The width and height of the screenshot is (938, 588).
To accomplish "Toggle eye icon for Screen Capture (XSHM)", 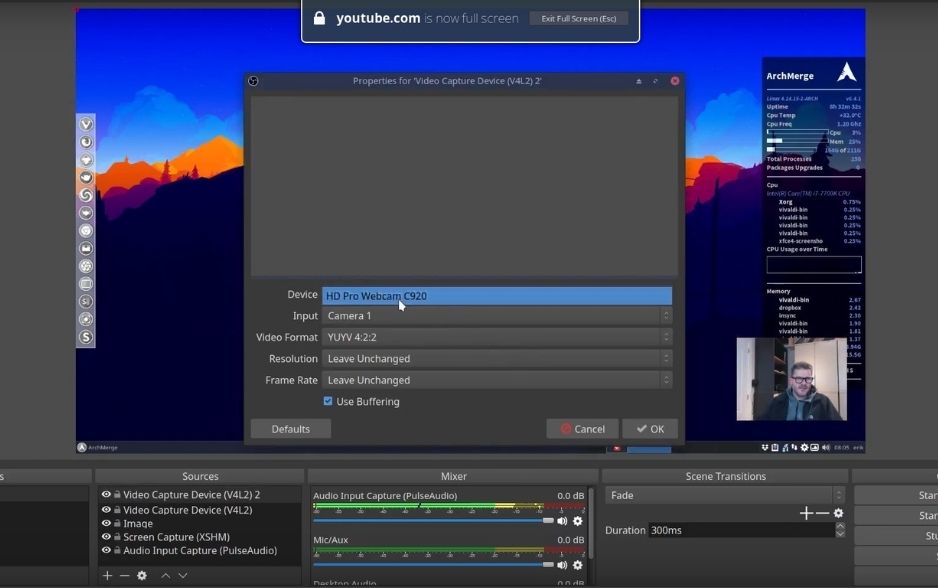I will 106,537.
